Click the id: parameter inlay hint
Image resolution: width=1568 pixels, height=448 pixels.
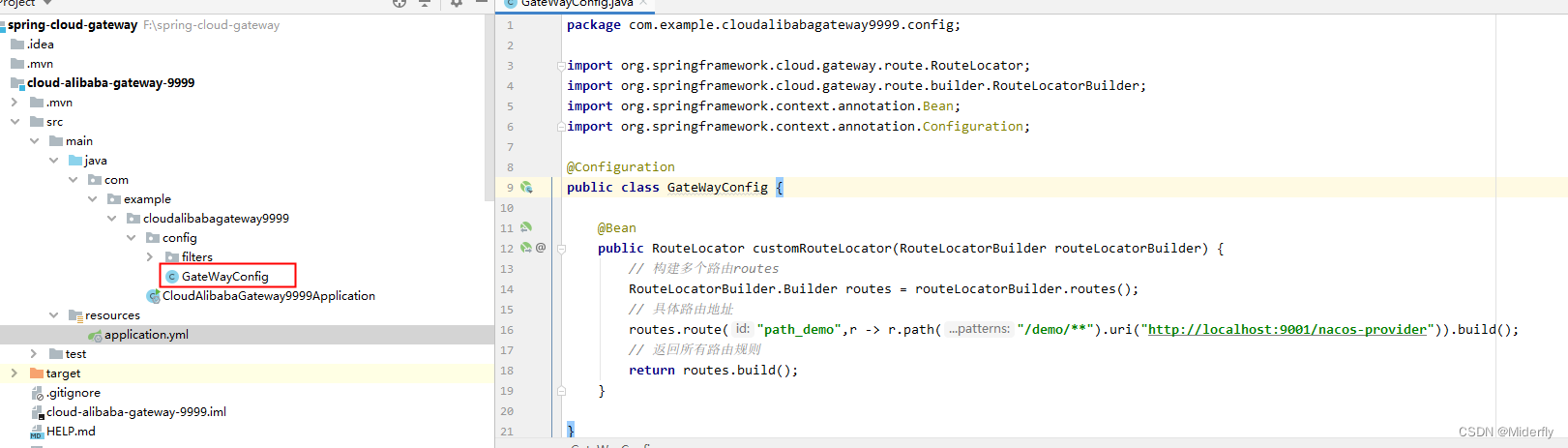click(742, 329)
